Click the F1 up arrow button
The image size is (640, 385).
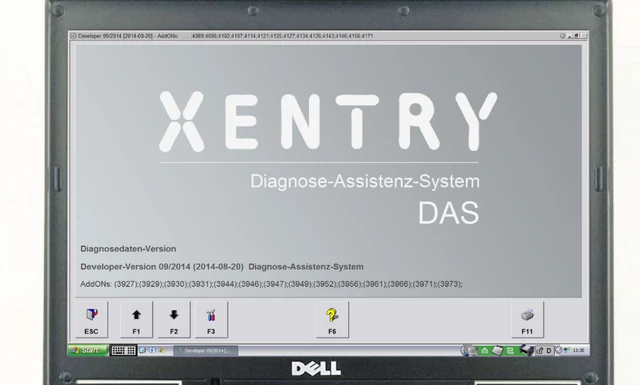tap(136, 319)
